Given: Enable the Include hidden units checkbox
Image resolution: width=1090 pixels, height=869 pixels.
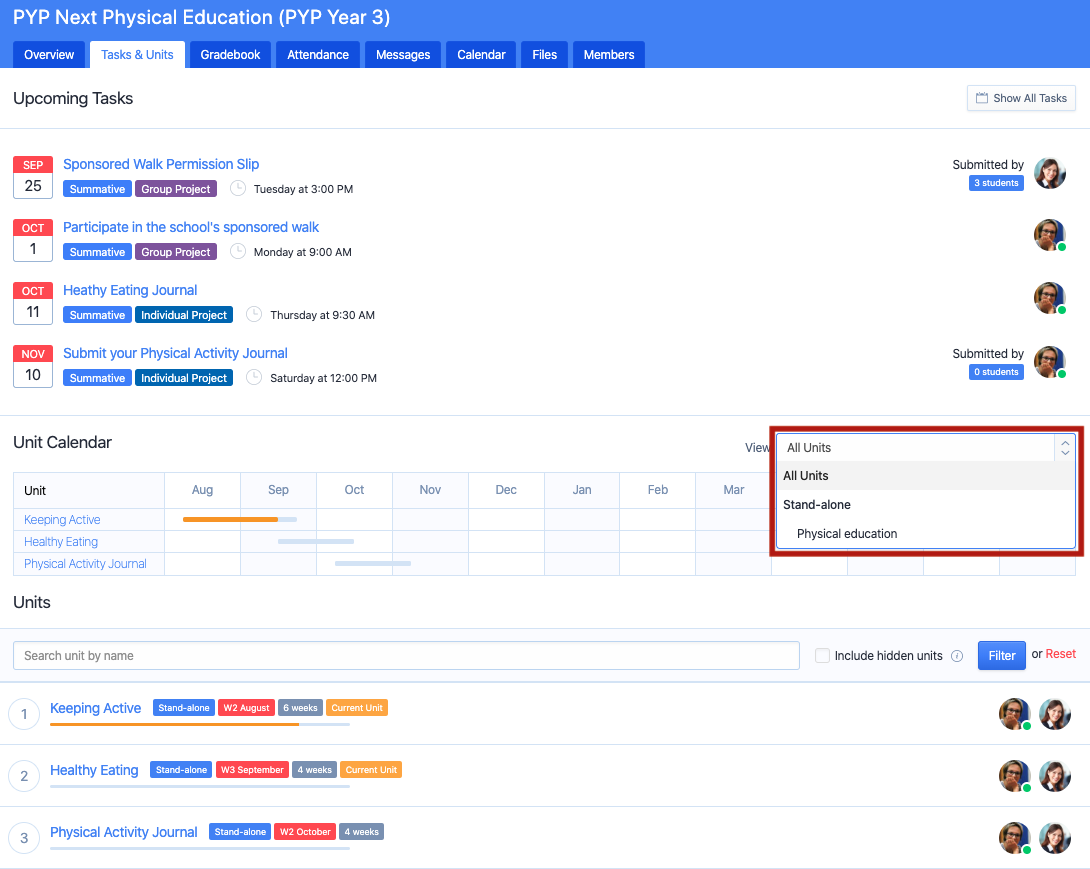Looking at the screenshot, I should pyautogui.click(x=822, y=656).
